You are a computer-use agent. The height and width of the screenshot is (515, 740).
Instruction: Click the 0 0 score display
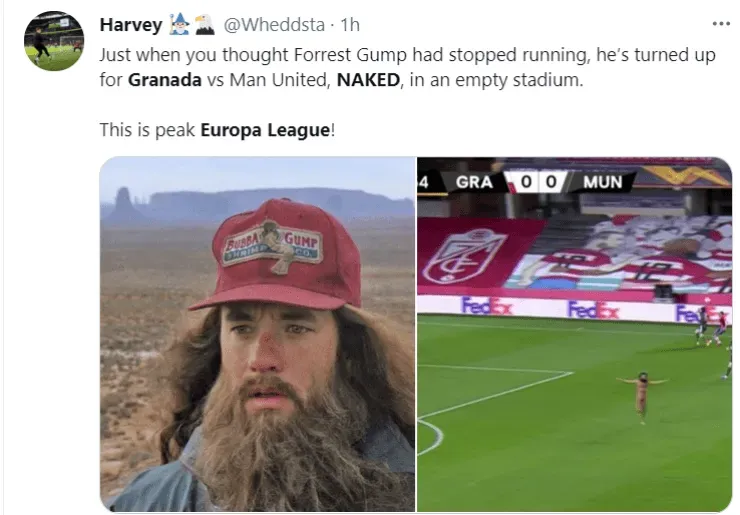pyautogui.click(x=538, y=182)
